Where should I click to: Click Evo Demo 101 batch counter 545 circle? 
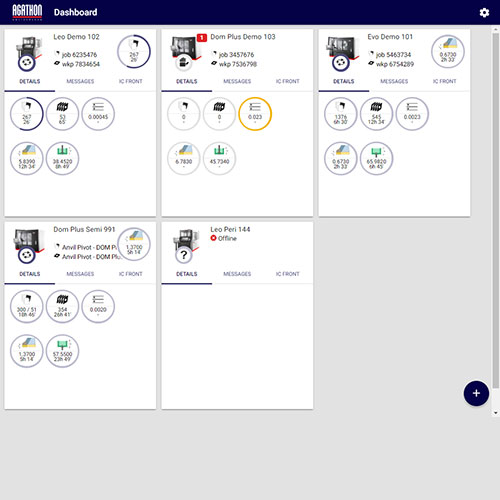(376, 114)
